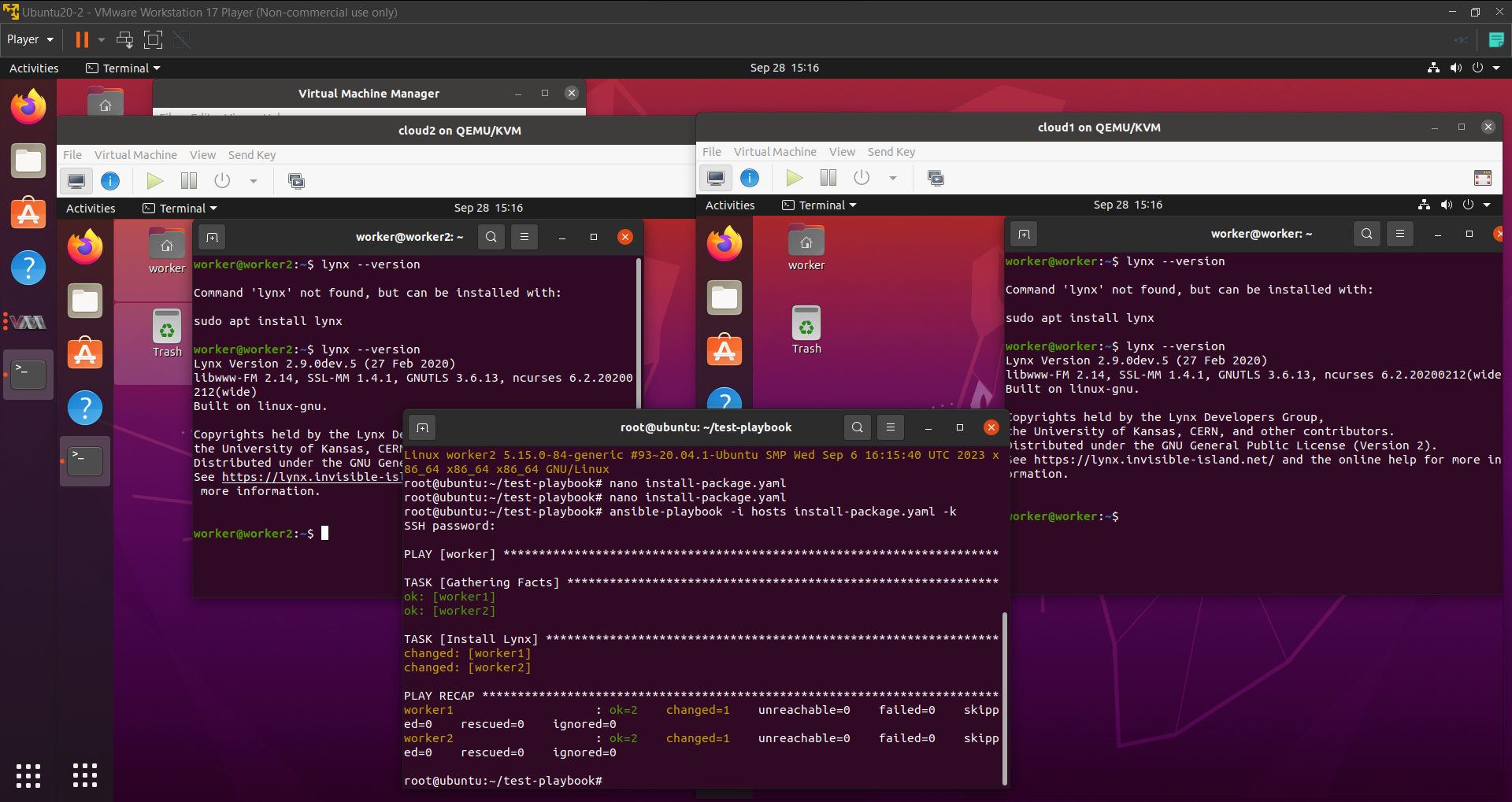Open Virtual Machine Manager from host dock
This screenshot has width=1512, height=802.
pyautogui.click(x=28, y=322)
